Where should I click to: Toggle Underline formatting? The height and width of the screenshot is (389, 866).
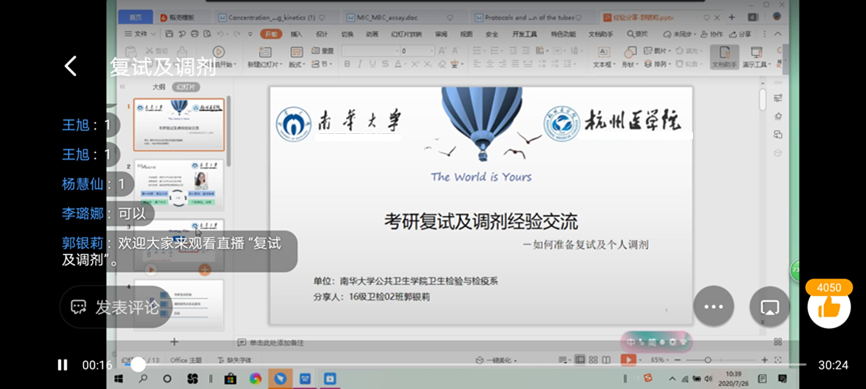click(372, 65)
